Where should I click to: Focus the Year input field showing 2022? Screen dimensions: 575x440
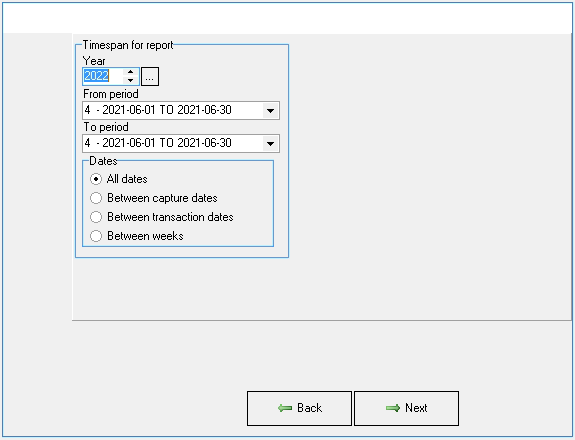pos(103,76)
